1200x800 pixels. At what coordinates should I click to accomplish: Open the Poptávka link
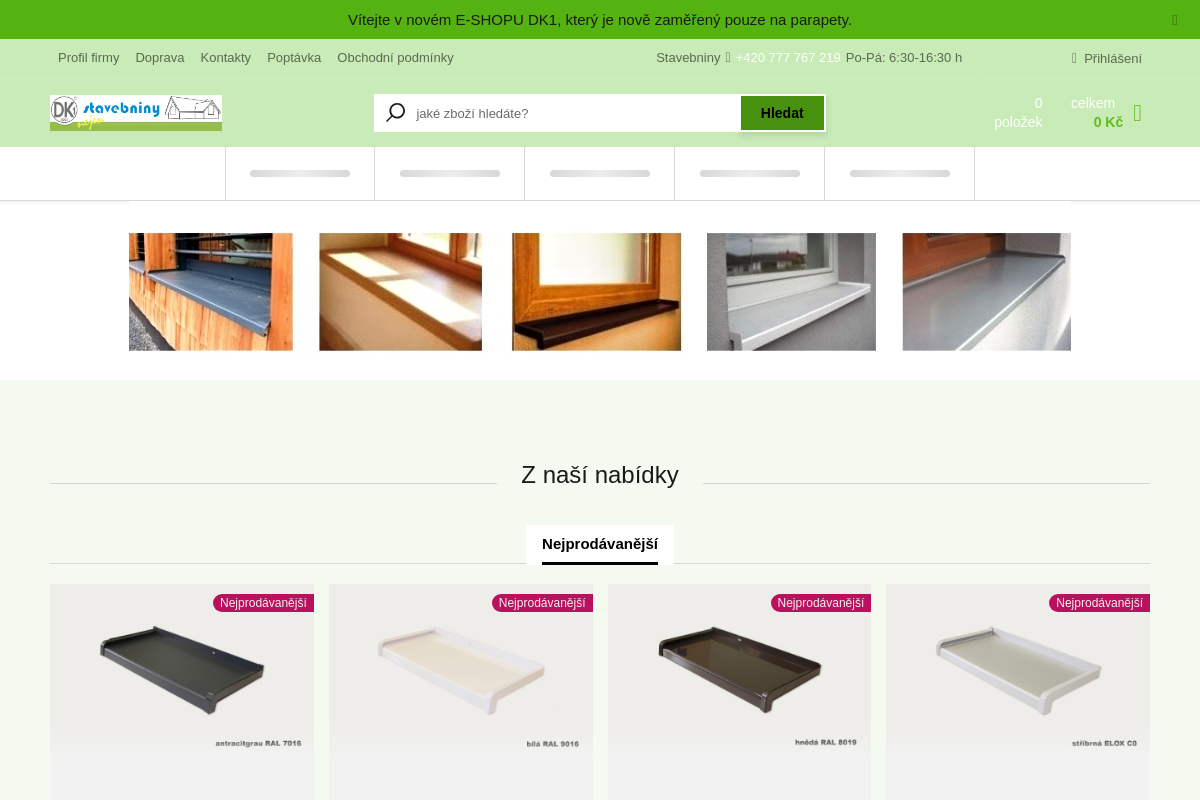point(294,57)
